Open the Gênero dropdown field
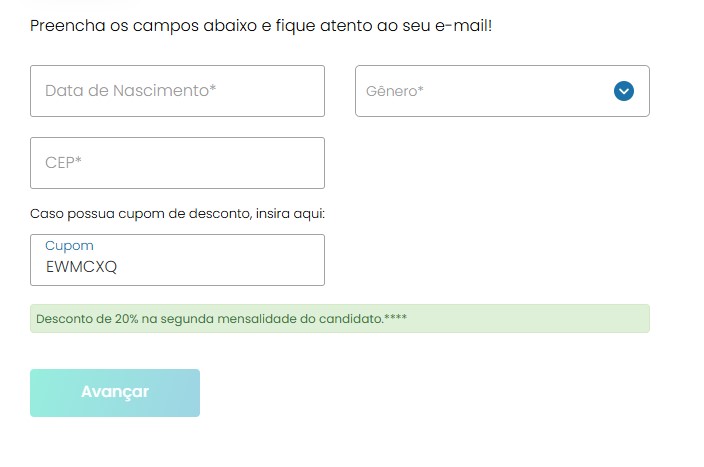Viewport: 704px width, 467px height. pos(502,91)
